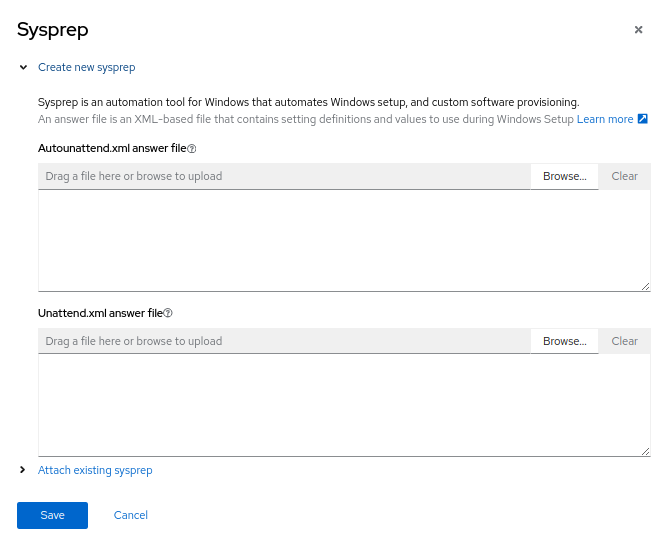
Task: Cancel the Sysprep dialog
Action: (131, 515)
